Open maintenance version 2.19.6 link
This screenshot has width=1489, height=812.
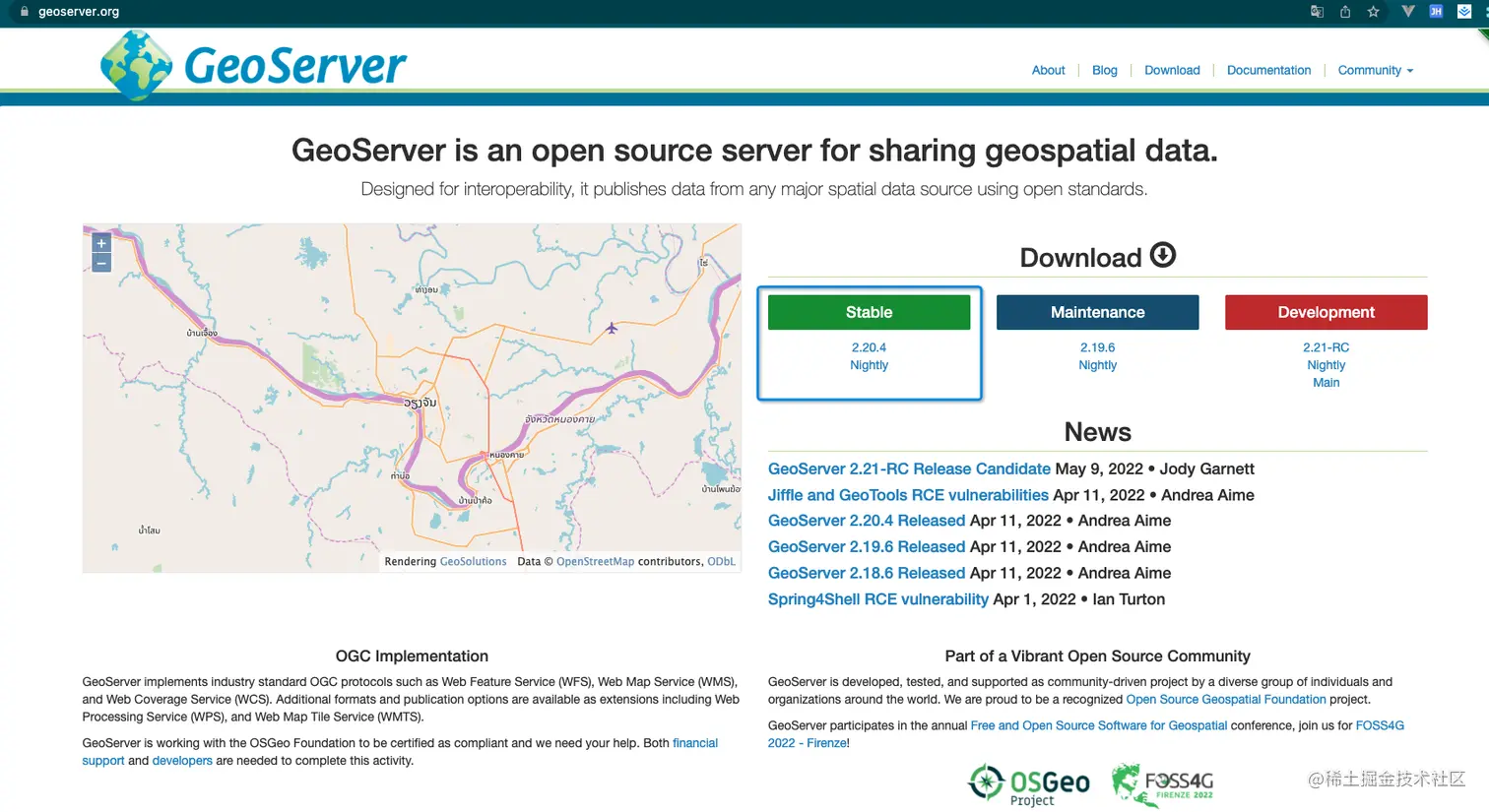[x=1097, y=347]
